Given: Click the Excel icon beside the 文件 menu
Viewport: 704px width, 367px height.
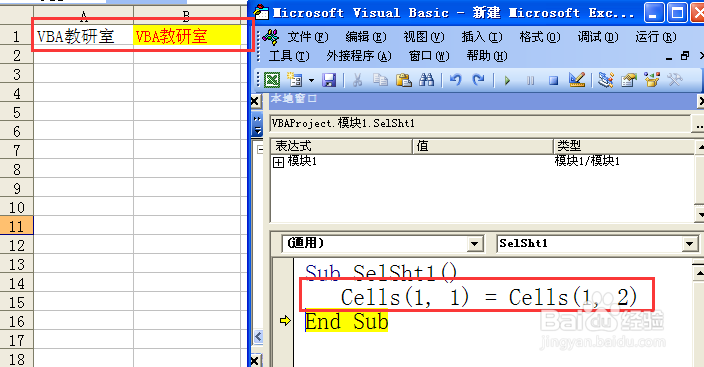Looking at the screenshot, I should click(x=271, y=37).
